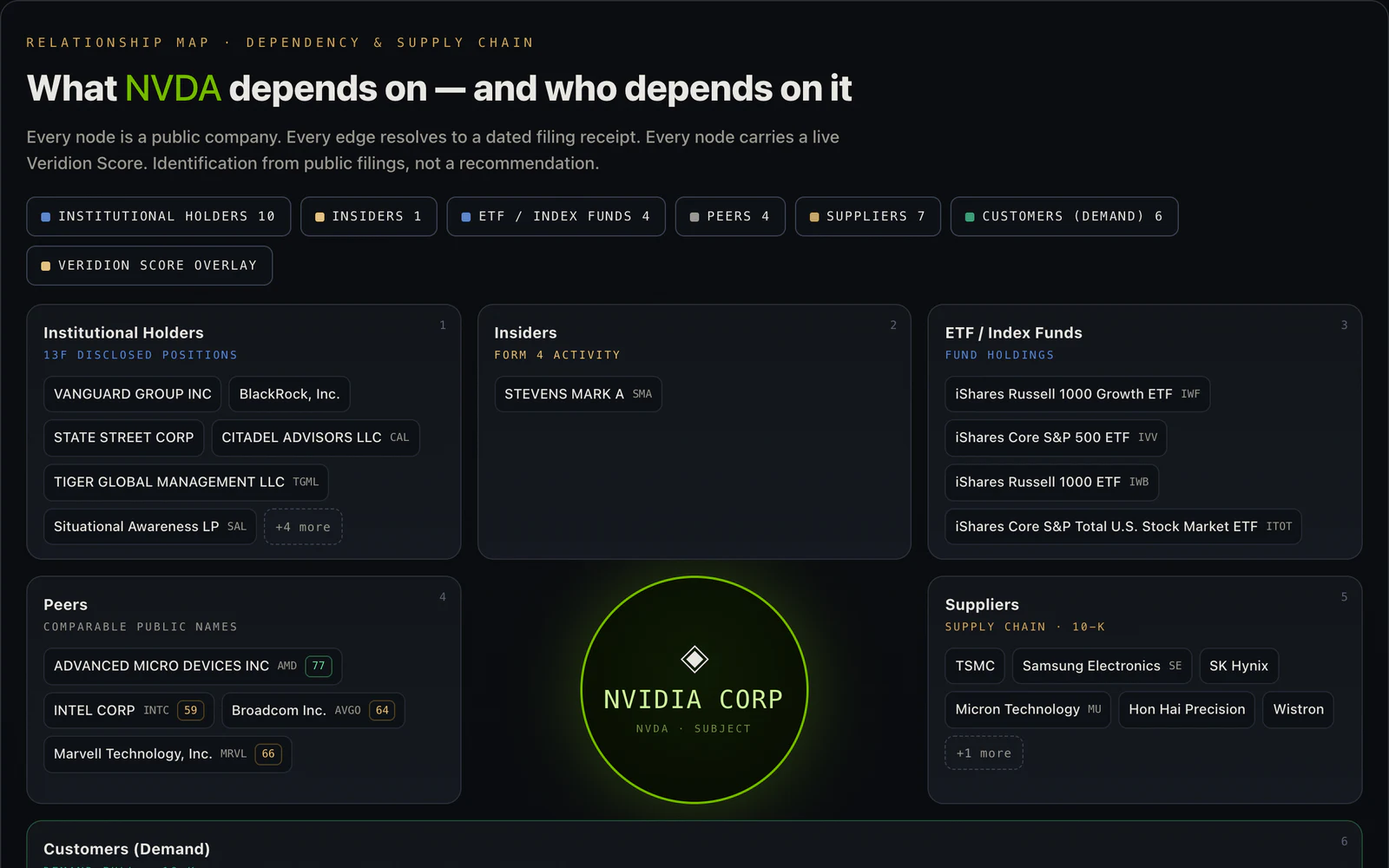Image resolution: width=1389 pixels, height=868 pixels.
Task: Click ETF / Index Funds panel heading
Action: (1014, 332)
